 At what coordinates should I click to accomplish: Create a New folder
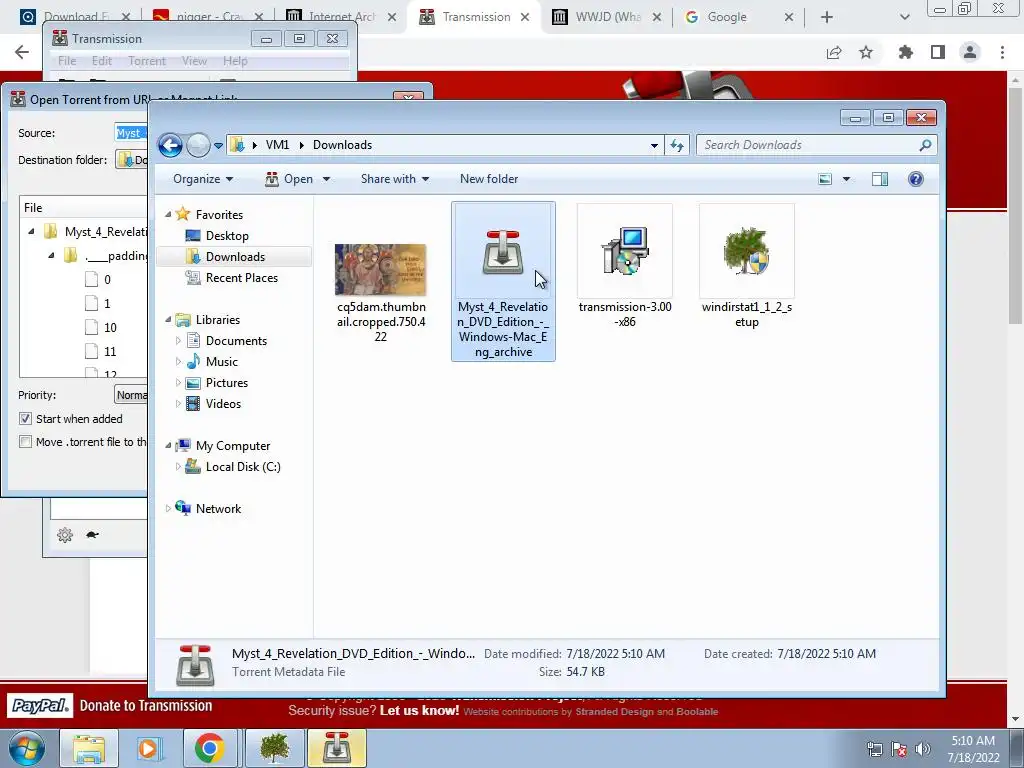[x=488, y=179]
